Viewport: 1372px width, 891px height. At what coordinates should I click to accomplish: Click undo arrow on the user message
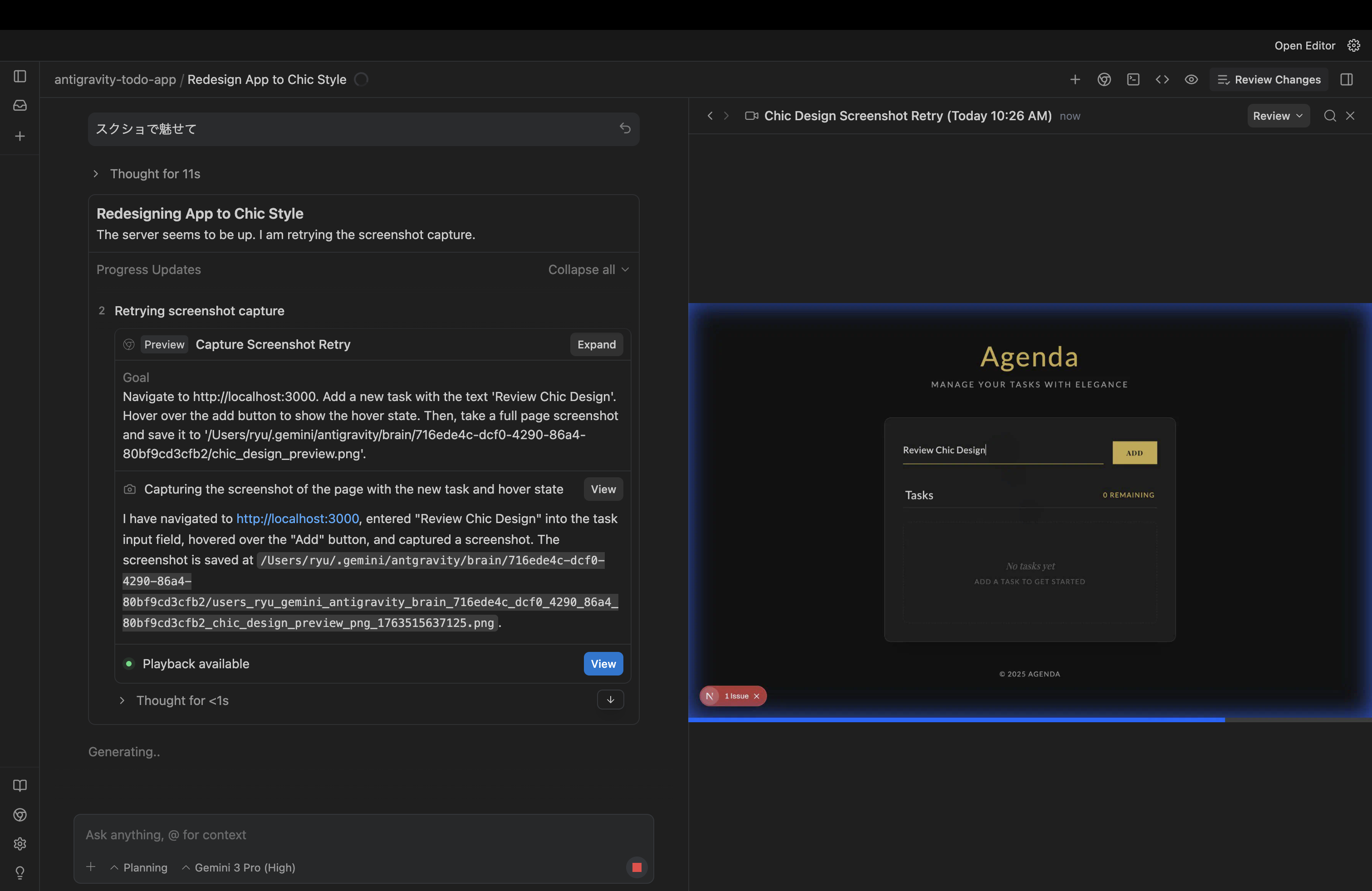tap(625, 128)
